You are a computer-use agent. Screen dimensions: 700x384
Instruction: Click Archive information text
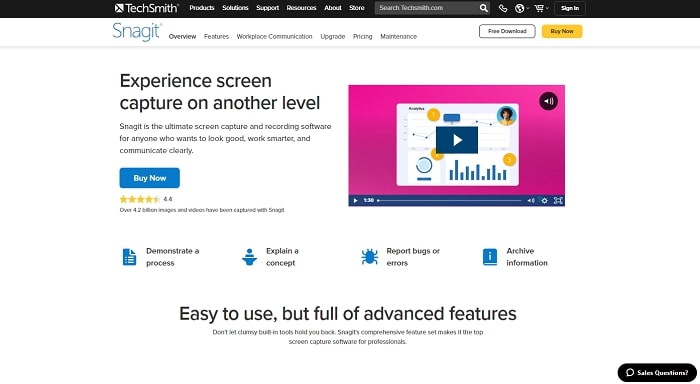coord(527,257)
